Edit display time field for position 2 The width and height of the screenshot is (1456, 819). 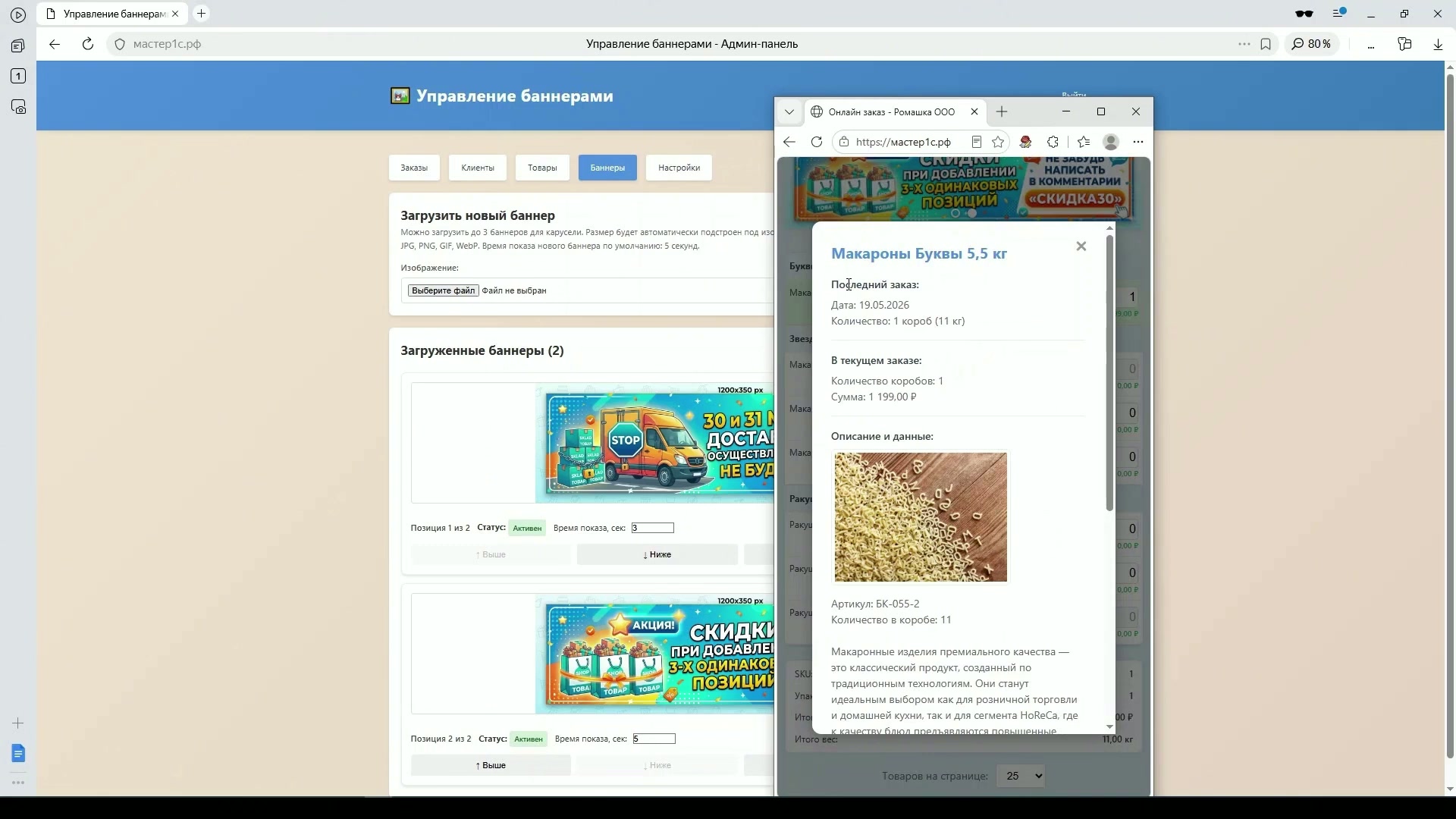654,739
